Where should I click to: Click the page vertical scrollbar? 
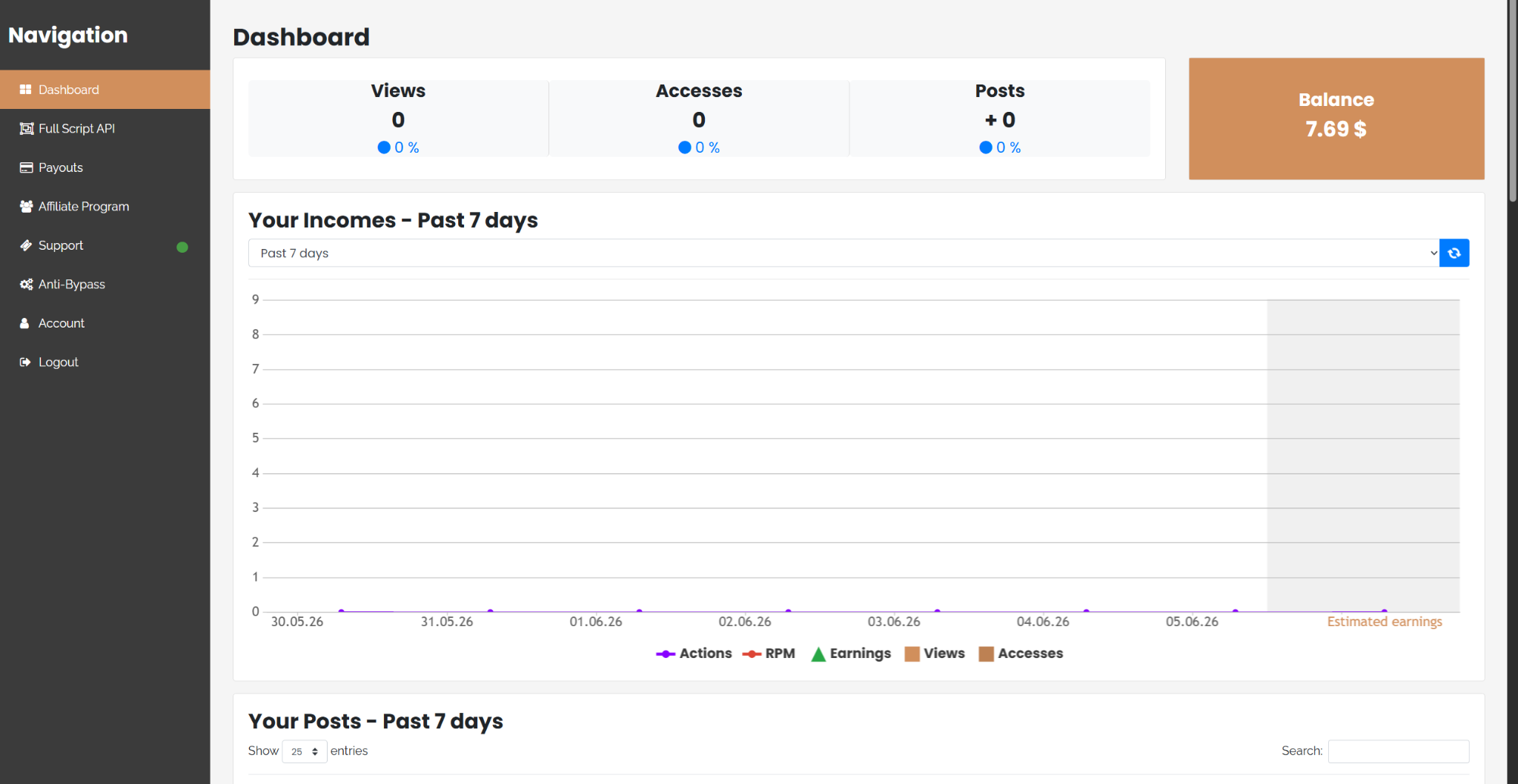click(x=1512, y=100)
